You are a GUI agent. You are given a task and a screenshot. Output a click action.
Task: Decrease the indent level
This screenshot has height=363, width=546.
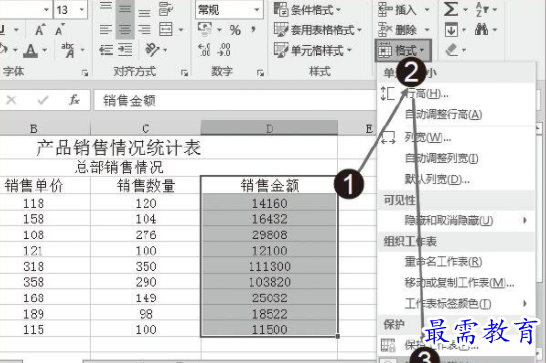[x=106, y=50]
